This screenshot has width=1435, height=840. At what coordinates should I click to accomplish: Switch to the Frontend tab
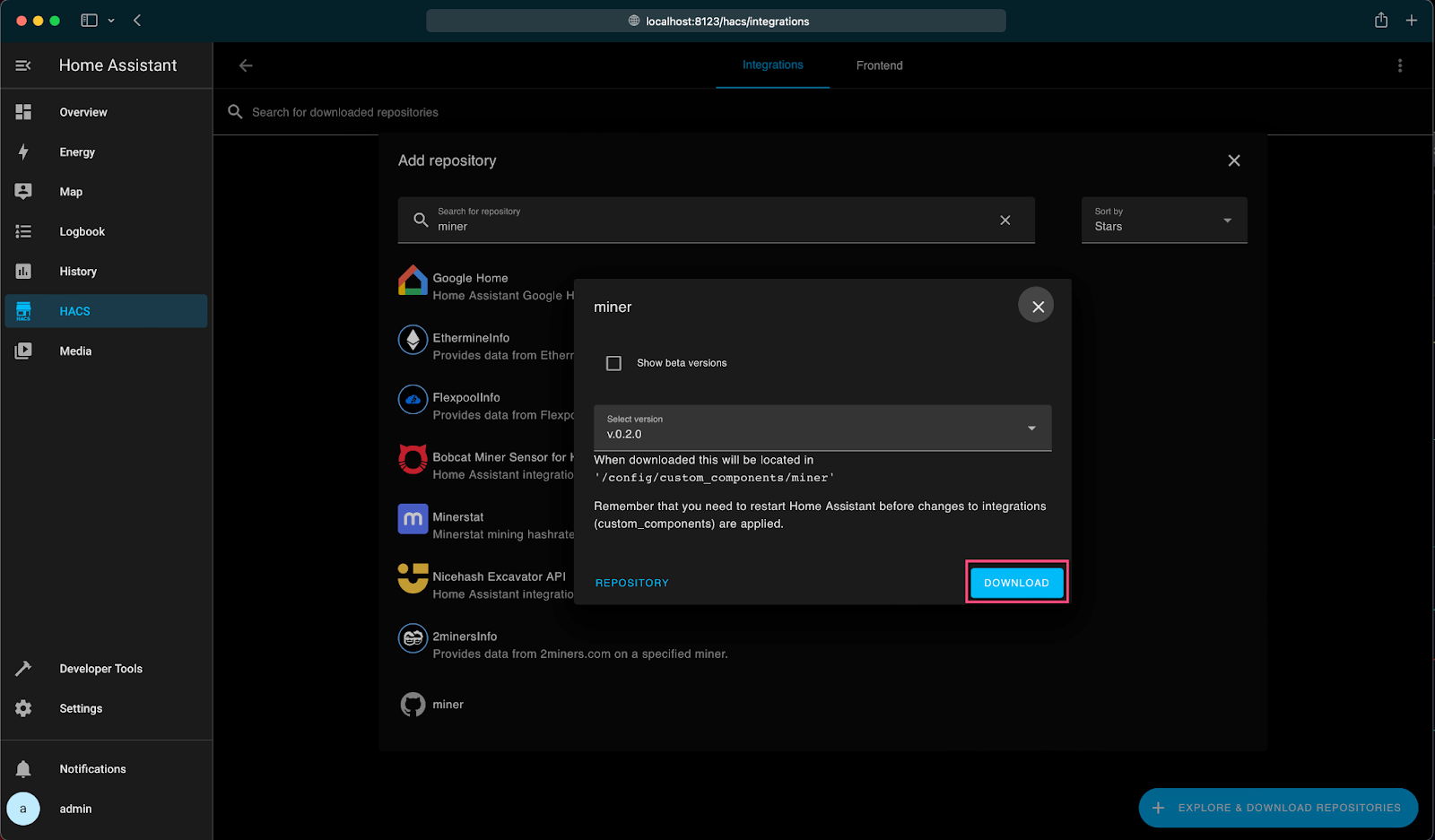click(879, 65)
